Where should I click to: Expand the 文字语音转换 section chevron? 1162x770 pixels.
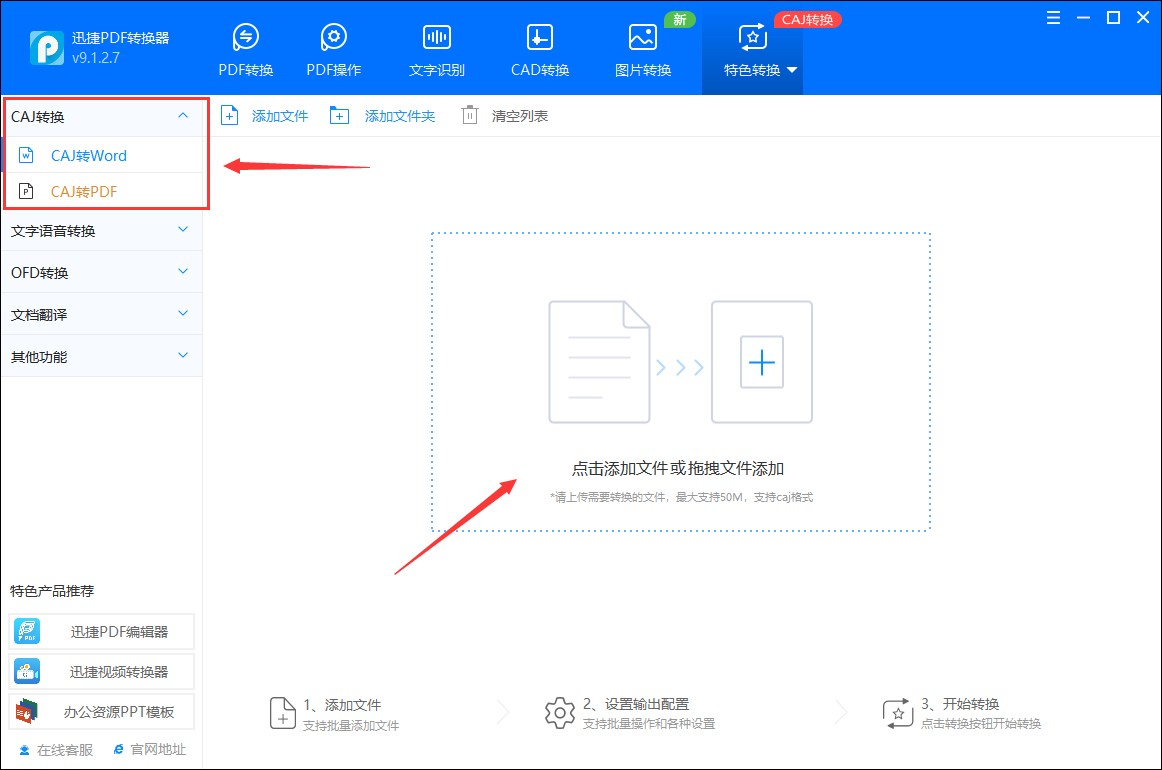coord(183,230)
